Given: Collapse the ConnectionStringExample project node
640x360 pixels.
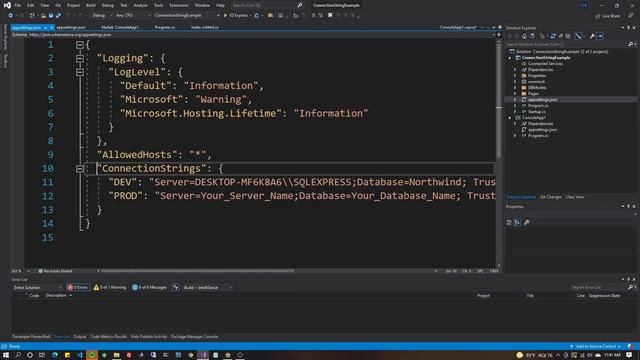Looking at the screenshot, I should [509, 58].
